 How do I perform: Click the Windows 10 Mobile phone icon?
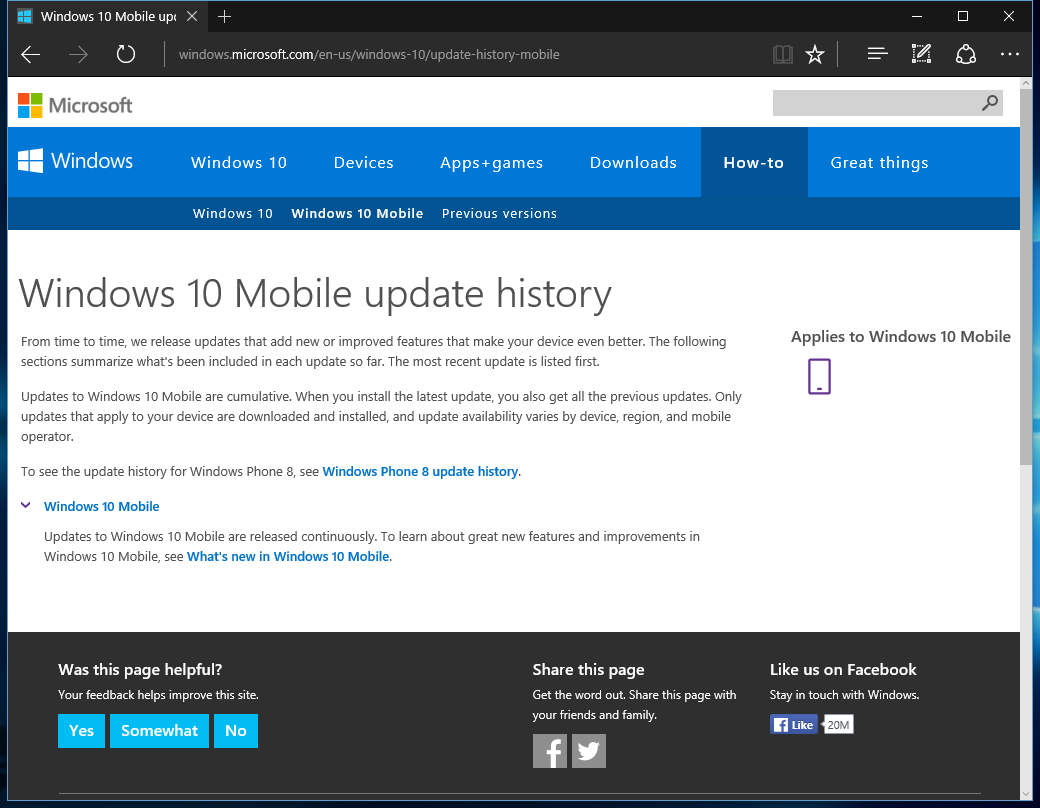click(x=819, y=376)
